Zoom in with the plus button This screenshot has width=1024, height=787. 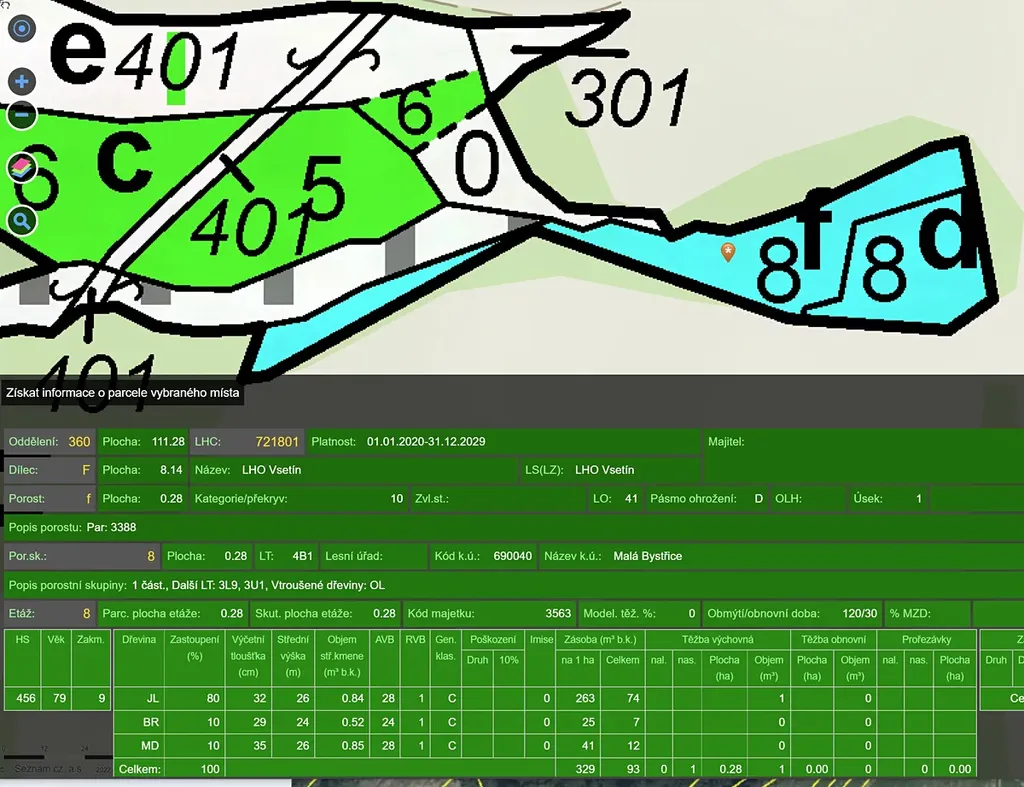coord(21,81)
